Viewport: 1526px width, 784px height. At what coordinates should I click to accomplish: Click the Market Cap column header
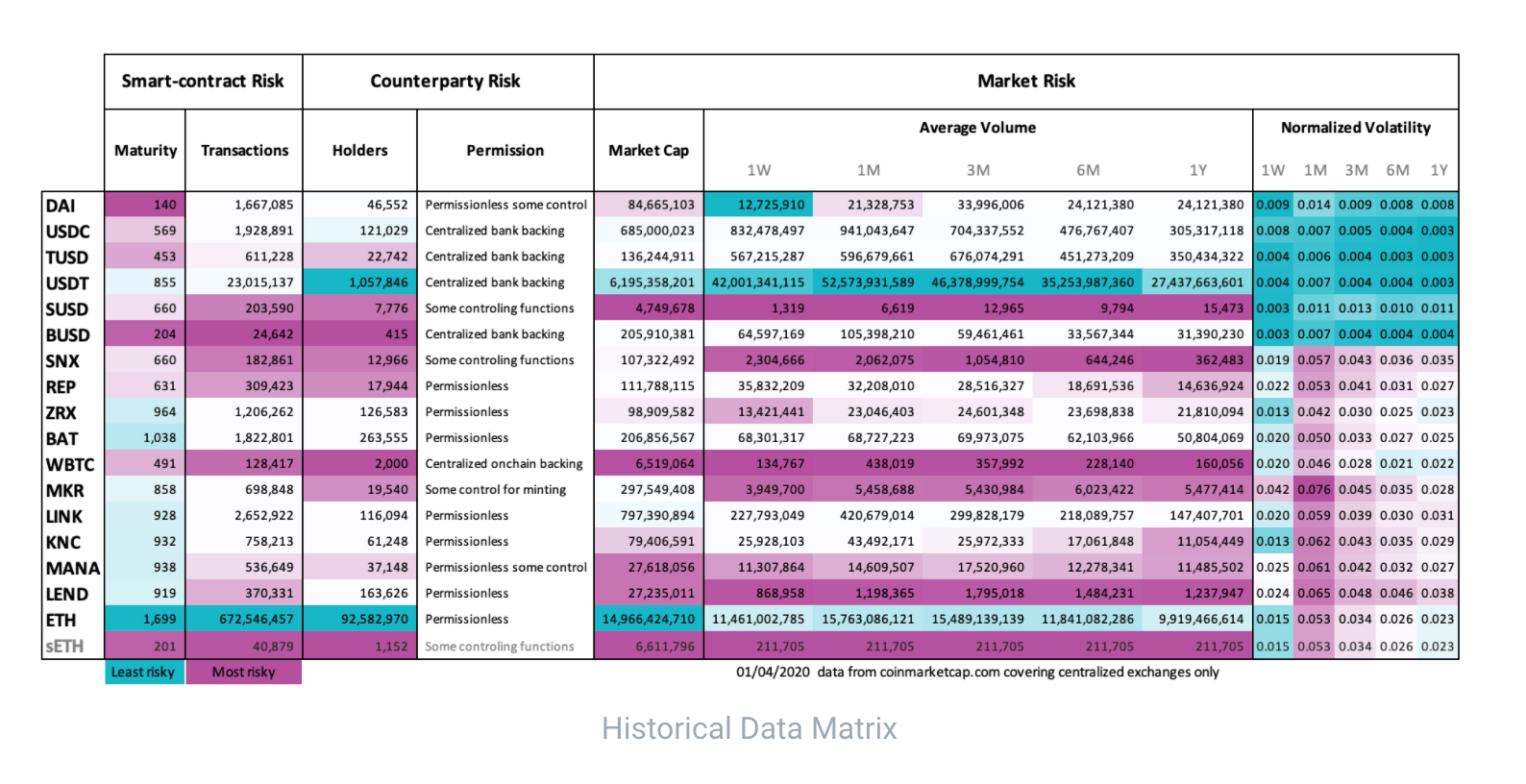point(649,151)
